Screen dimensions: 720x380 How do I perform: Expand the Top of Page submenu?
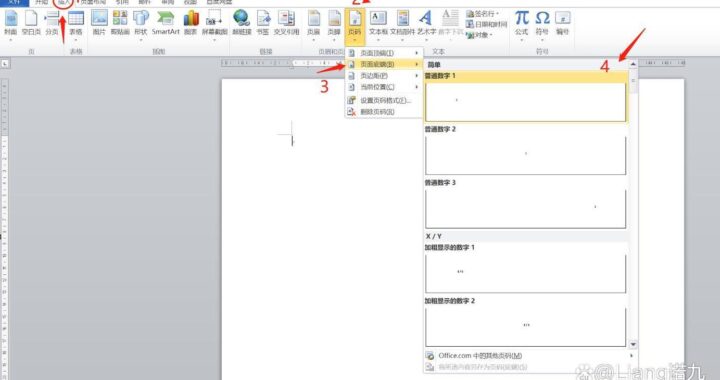[384, 53]
